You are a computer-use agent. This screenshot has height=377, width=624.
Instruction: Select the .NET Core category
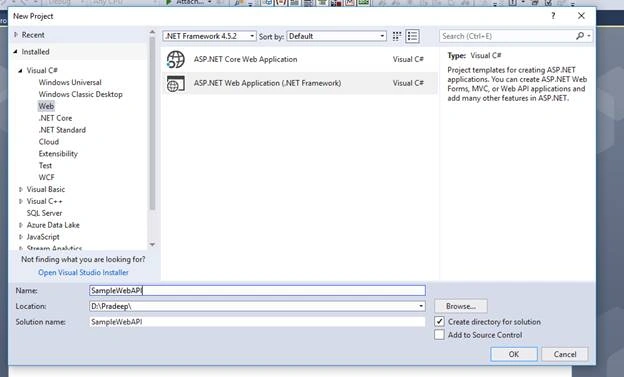pos(55,118)
